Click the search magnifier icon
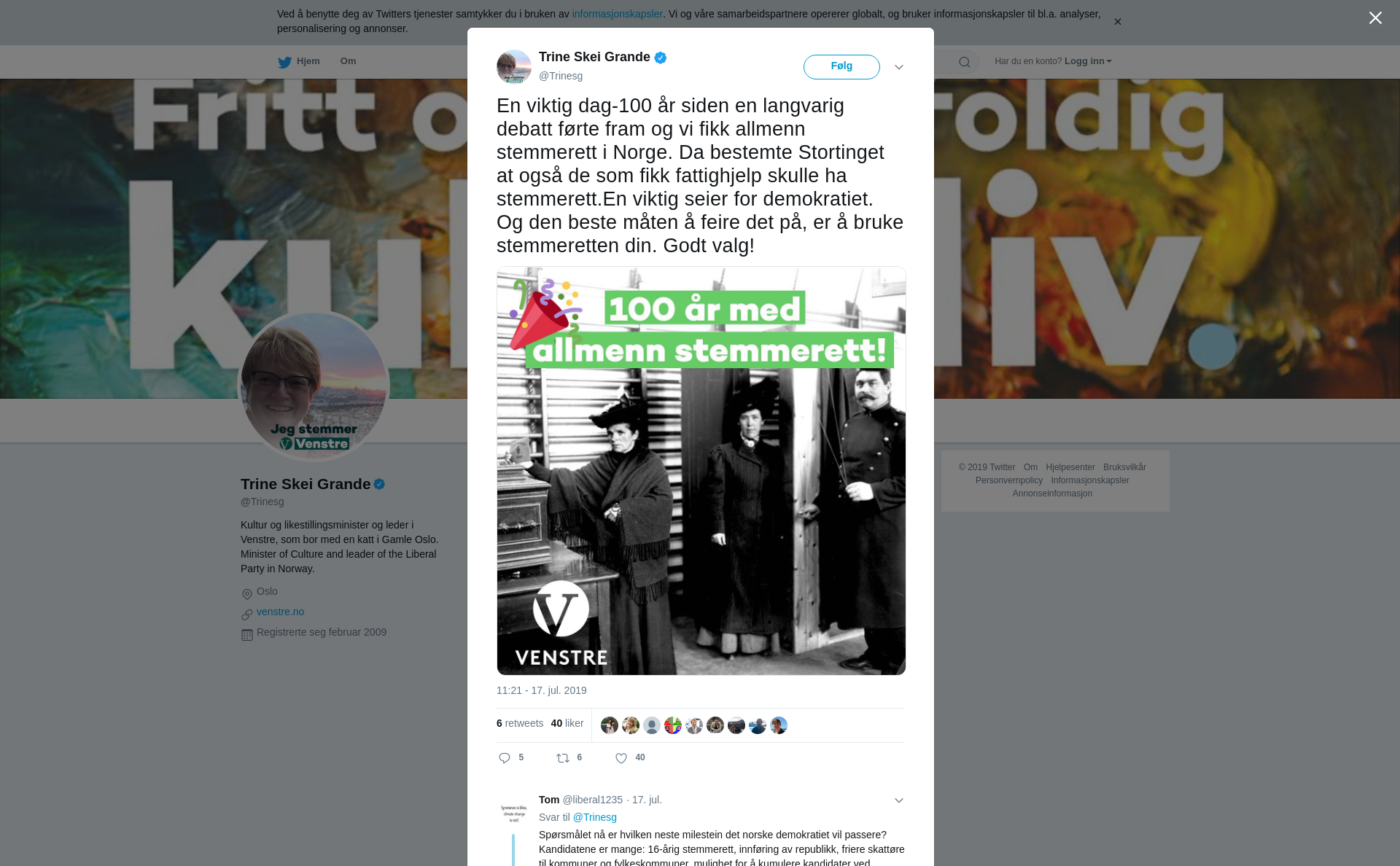This screenshot has height=866, width=1400. coord(965,62)
